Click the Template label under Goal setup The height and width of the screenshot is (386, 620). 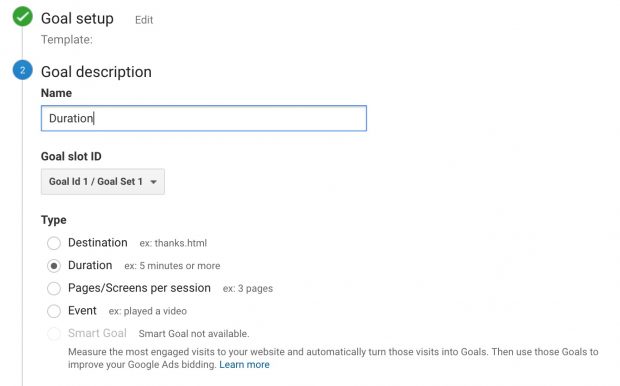pyautogui.click(x=67, y=40)
